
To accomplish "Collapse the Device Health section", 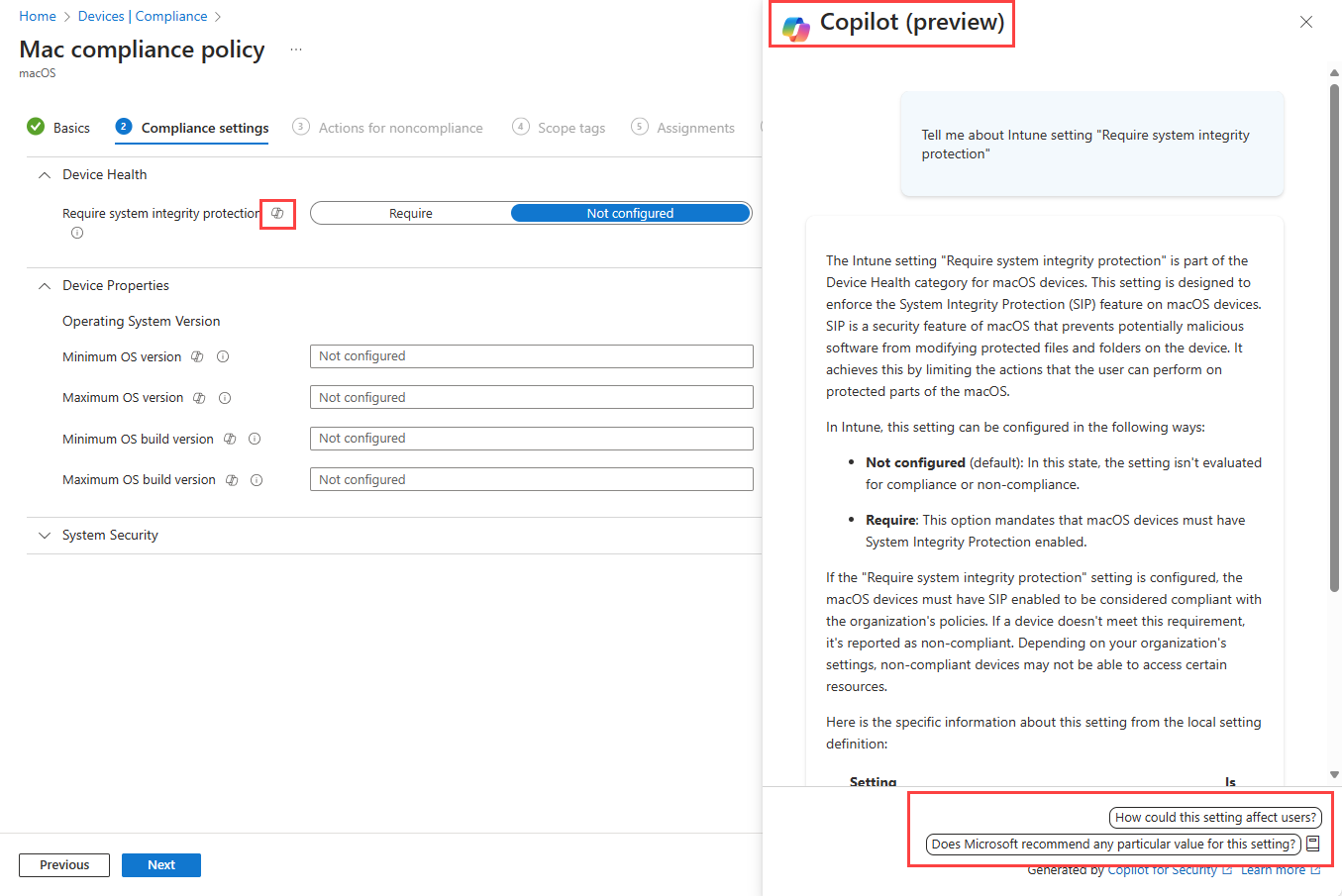I will point(45,175).
